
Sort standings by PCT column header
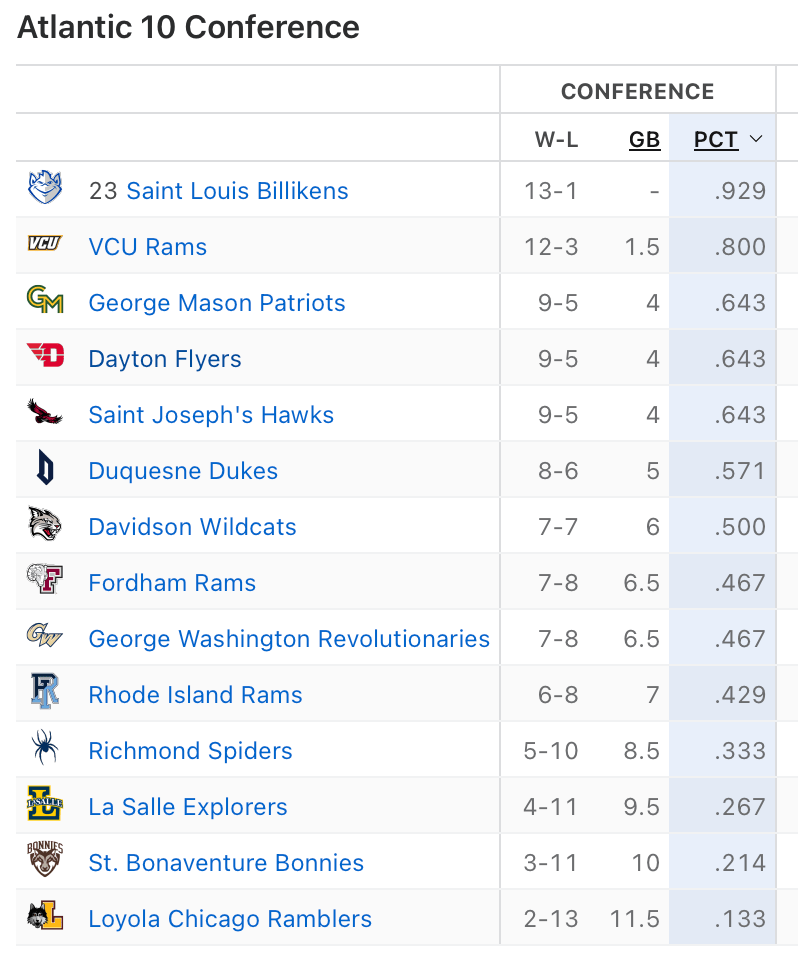pyautogui.click(x=716, y=140)
